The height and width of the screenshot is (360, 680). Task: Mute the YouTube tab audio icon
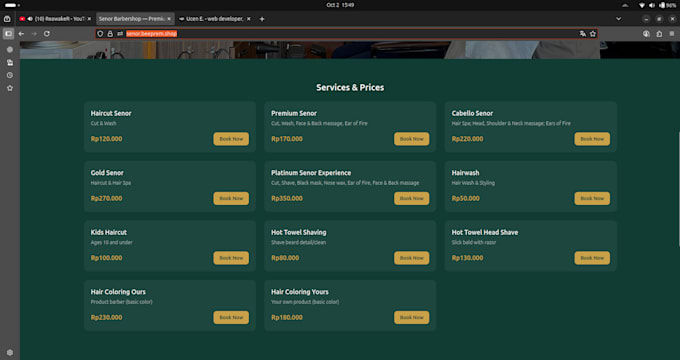(x=30, y=19)
